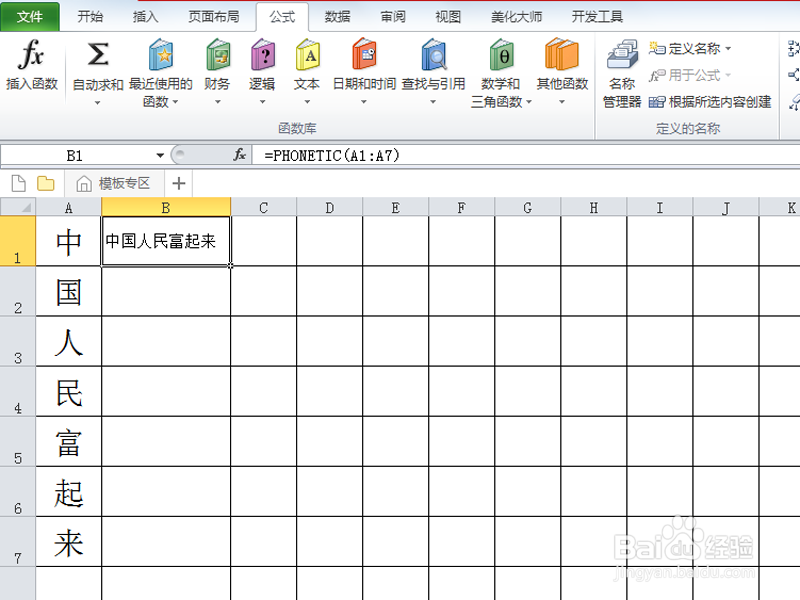Click the Name Box showing B1

coord(75,155)
